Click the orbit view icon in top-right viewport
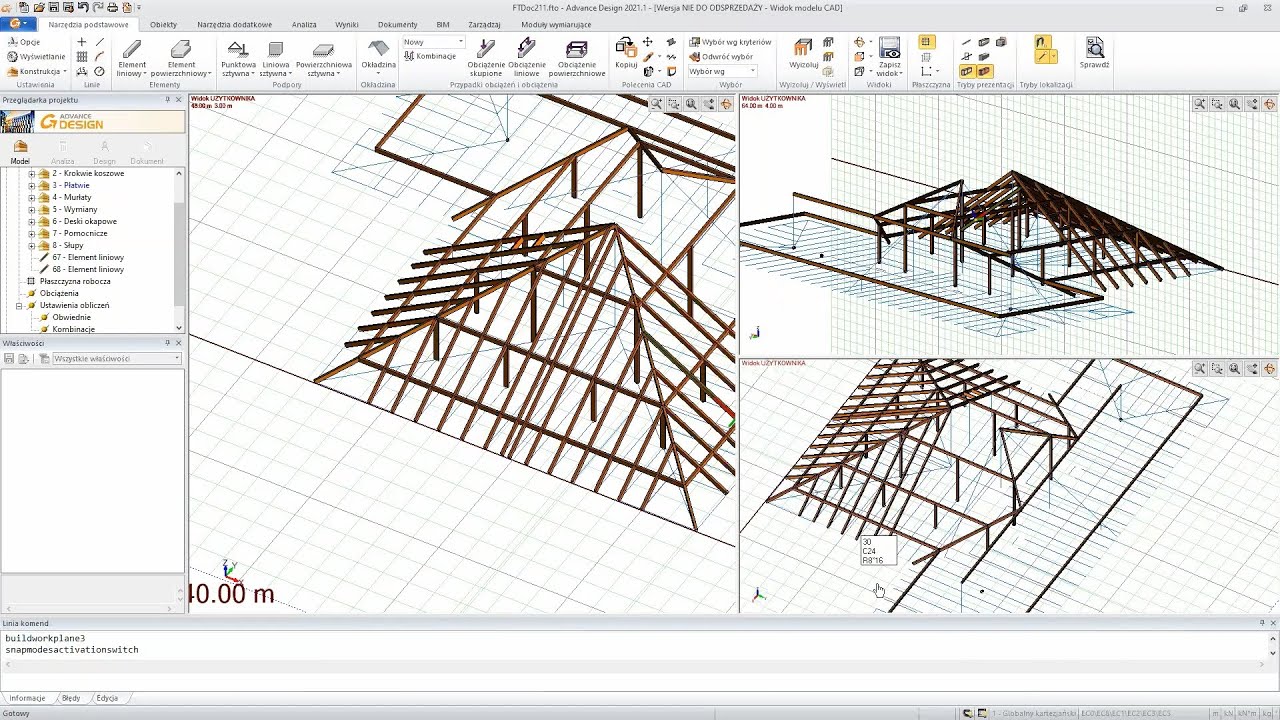 [x=1269, y=104]
